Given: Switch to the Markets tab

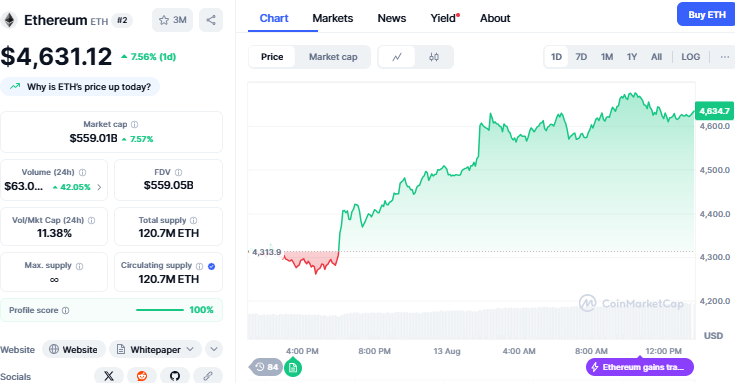Looking at the screenshot, I should 333,18.
